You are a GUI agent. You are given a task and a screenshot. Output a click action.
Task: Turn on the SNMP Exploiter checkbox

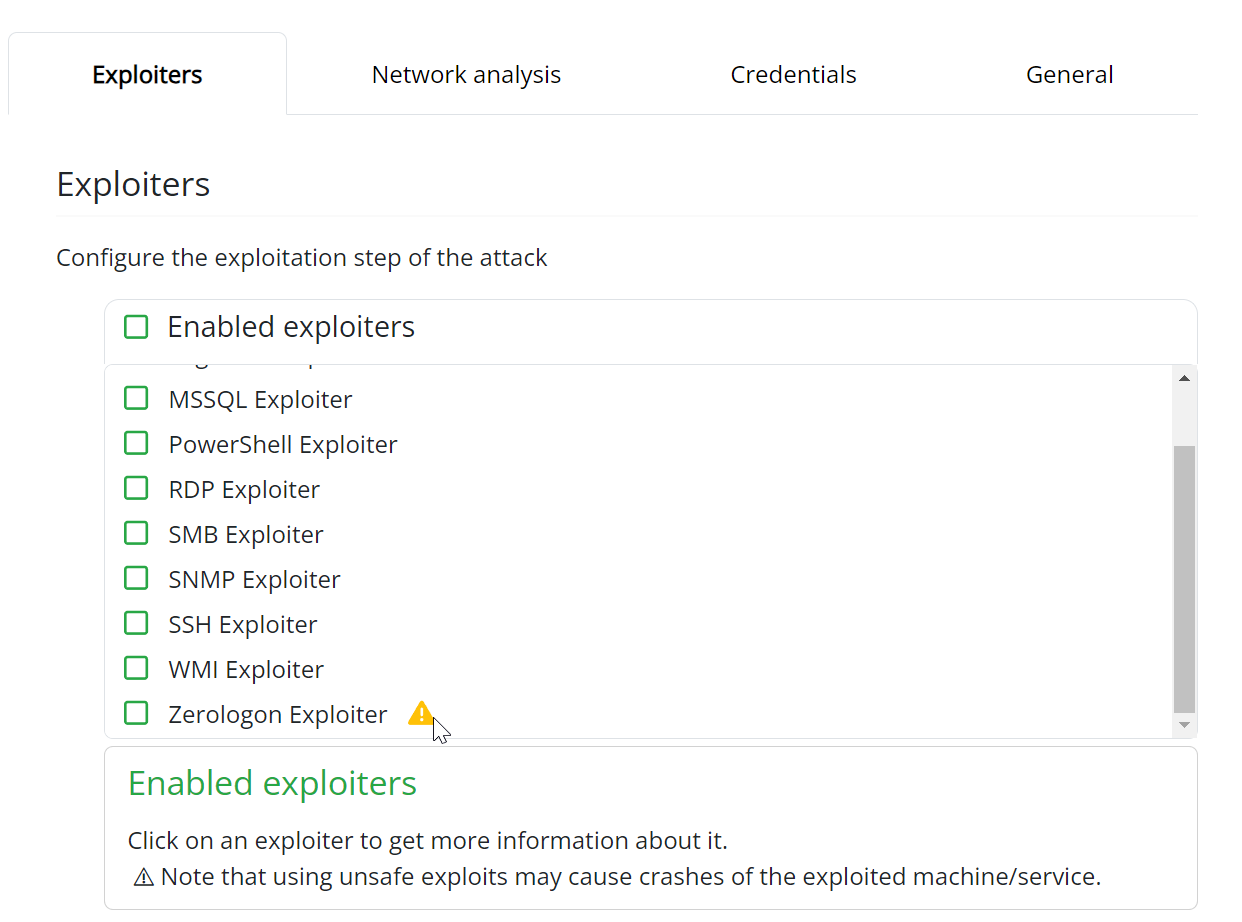[136, 578]
